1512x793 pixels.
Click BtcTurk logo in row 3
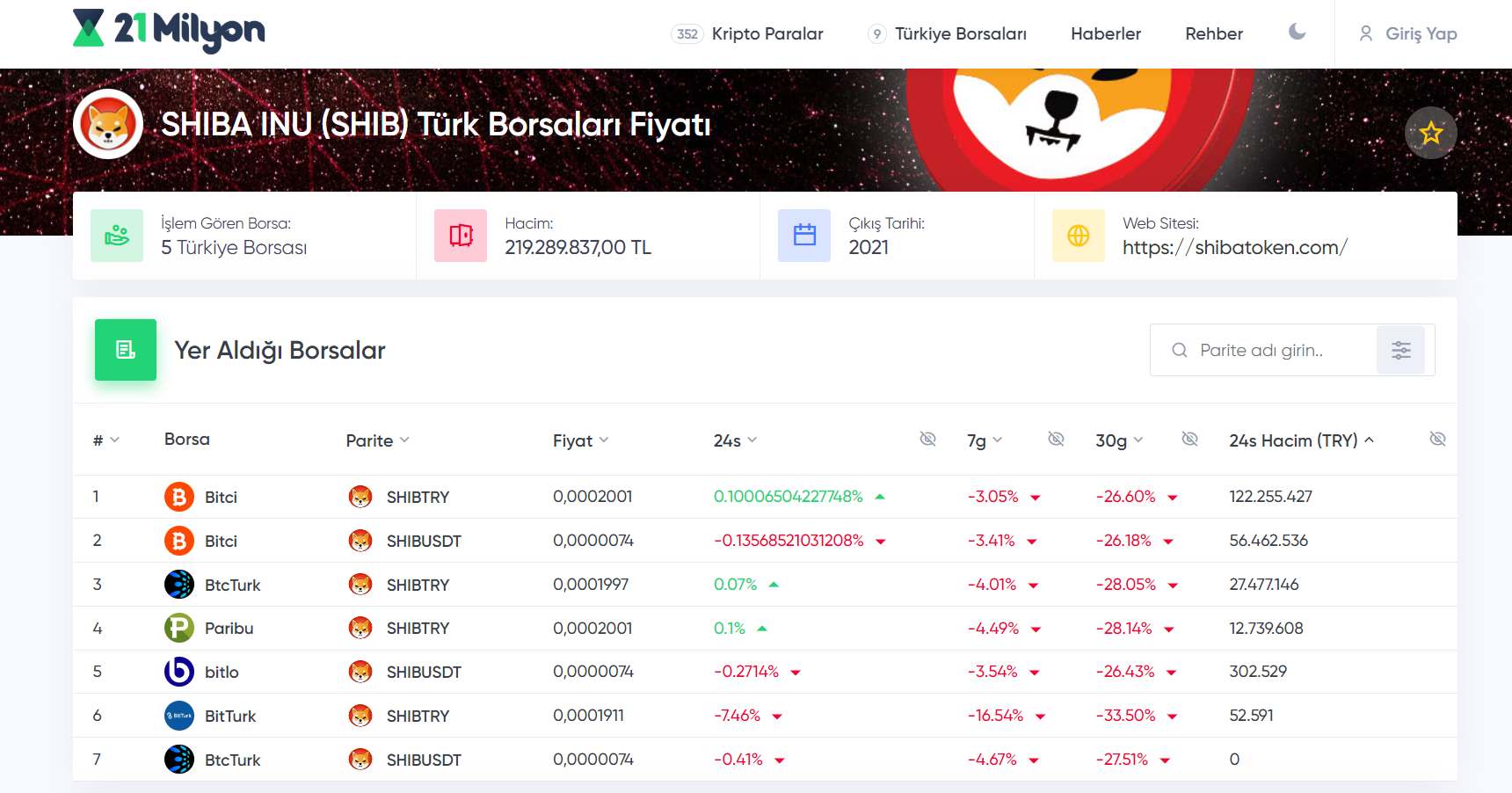point(179,585)
